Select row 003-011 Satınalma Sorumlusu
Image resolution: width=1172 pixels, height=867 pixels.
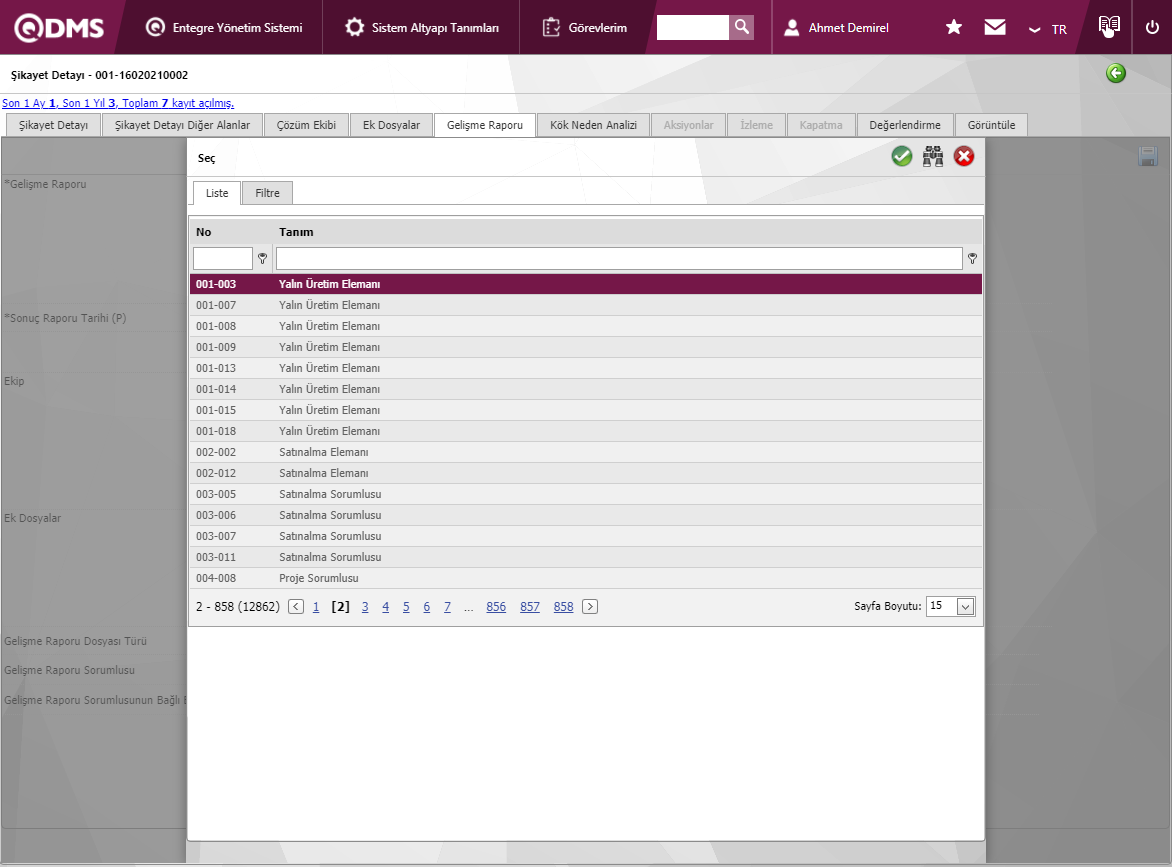(x=585, y=557)
